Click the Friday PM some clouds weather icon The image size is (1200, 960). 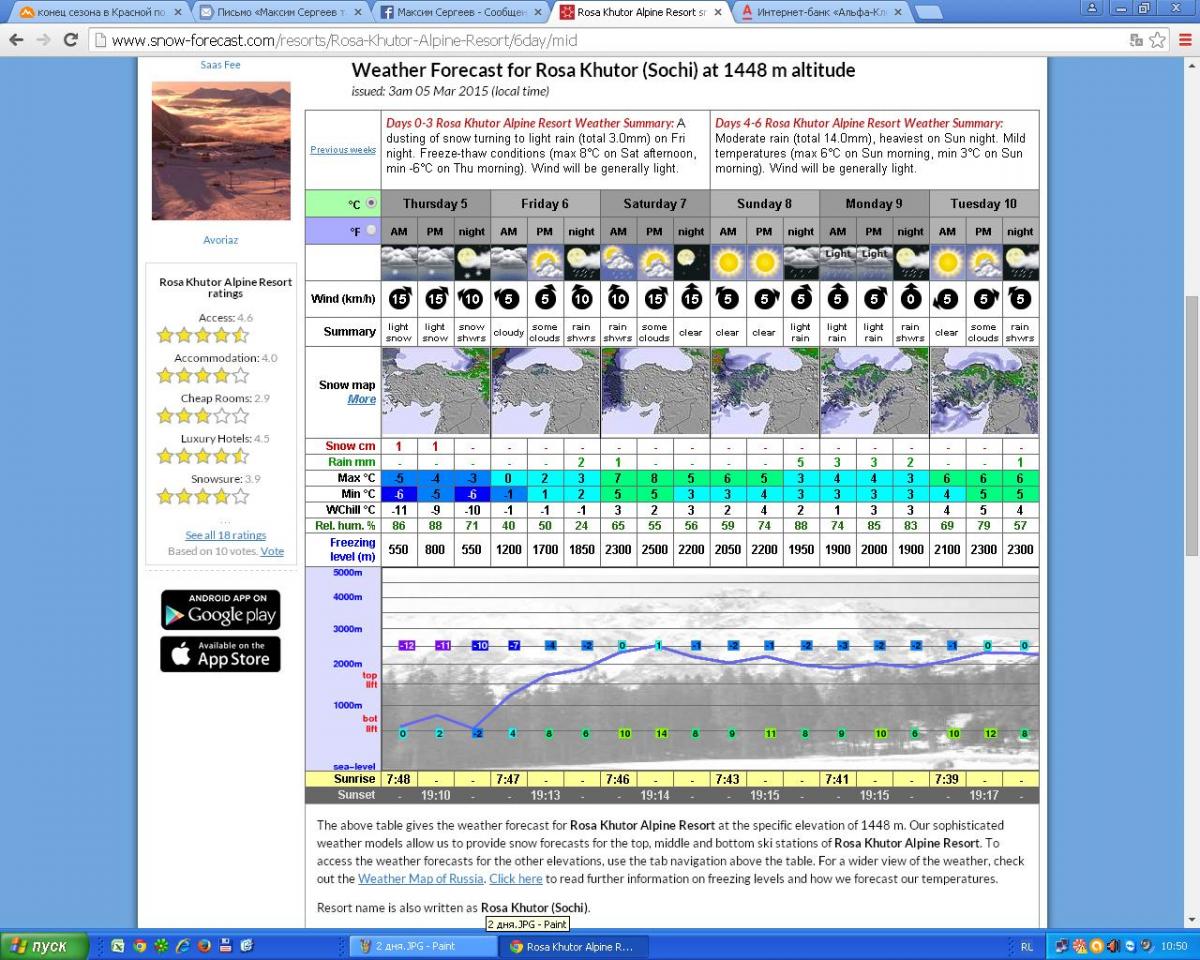click(x=545, y=262)
